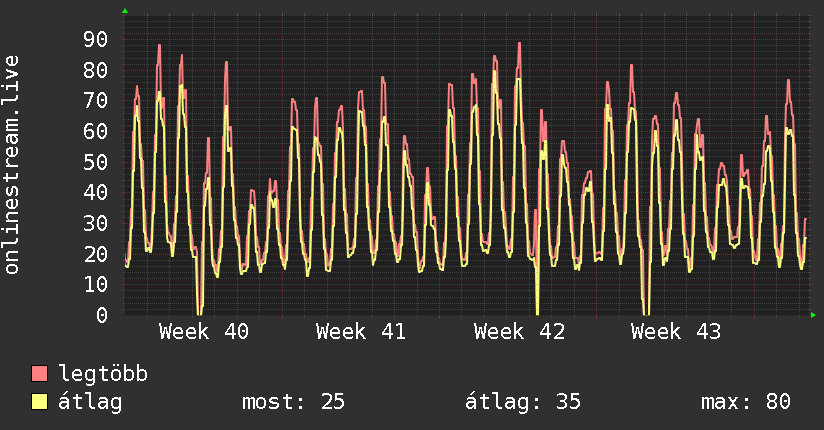
Task: Select the Week 40 axis label
Action: pyautogui.click(x=204, y=332)
